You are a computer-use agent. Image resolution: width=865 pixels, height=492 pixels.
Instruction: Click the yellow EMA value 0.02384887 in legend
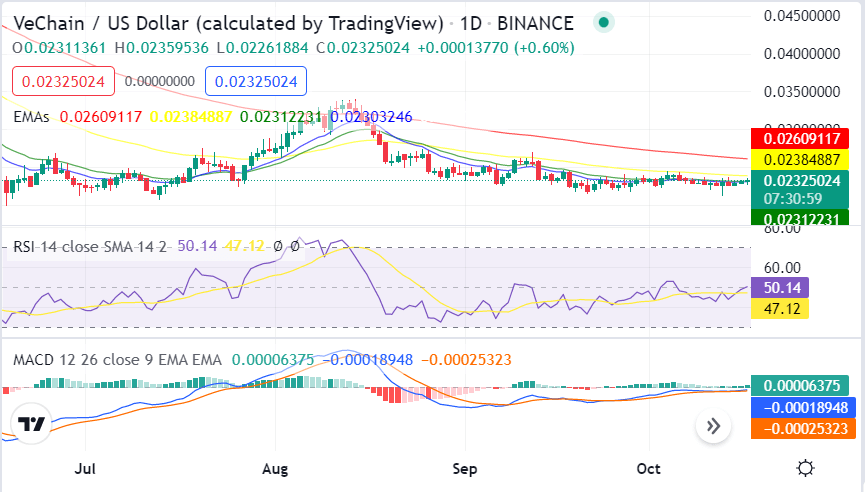[191, 117]
